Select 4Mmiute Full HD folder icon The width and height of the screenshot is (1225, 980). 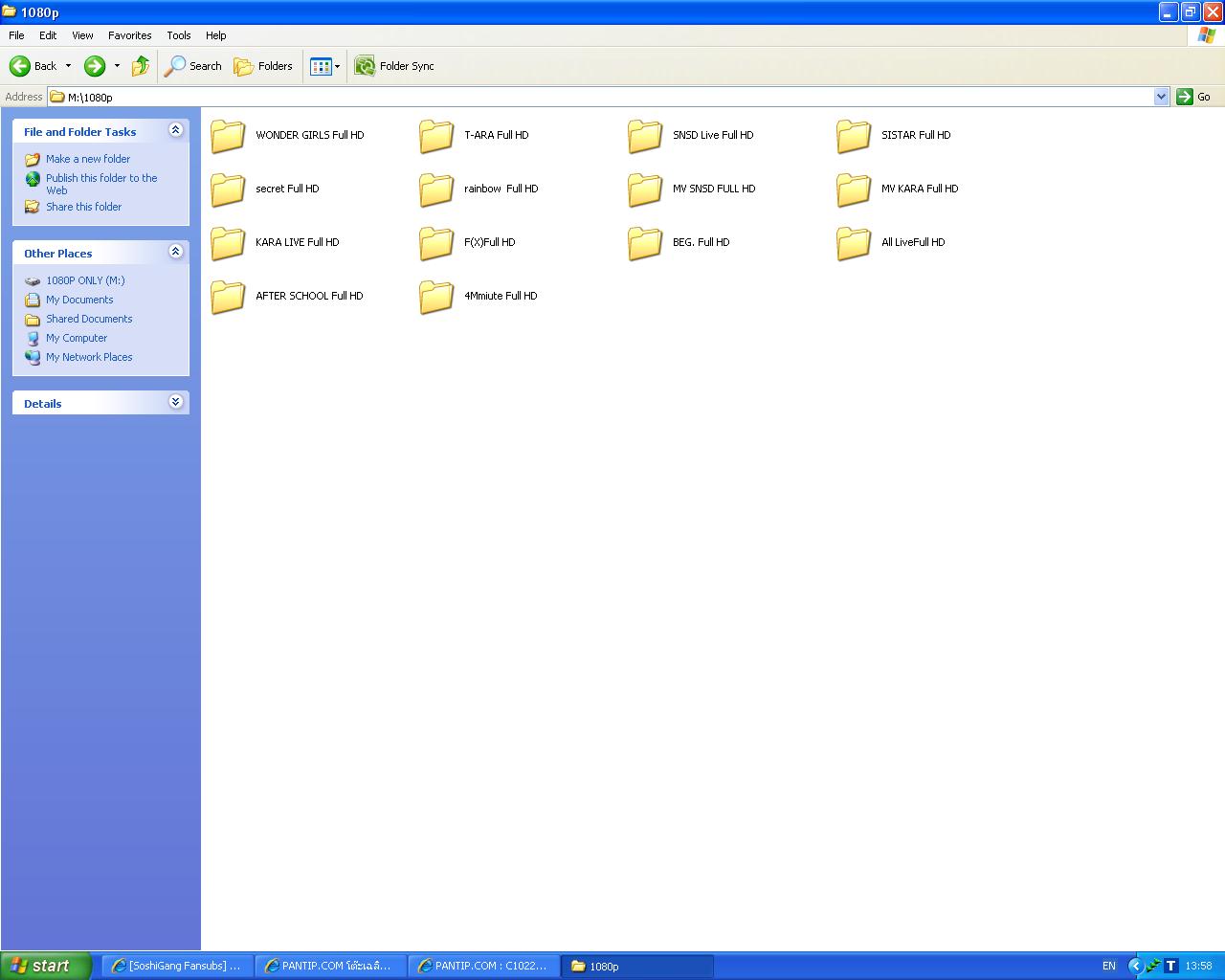tap(436, 297)
